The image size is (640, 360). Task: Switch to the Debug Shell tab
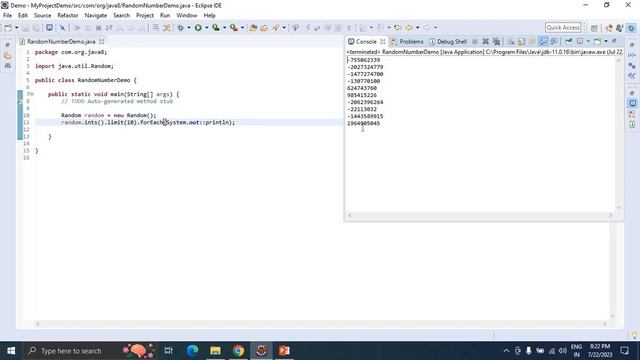(448, 42)
